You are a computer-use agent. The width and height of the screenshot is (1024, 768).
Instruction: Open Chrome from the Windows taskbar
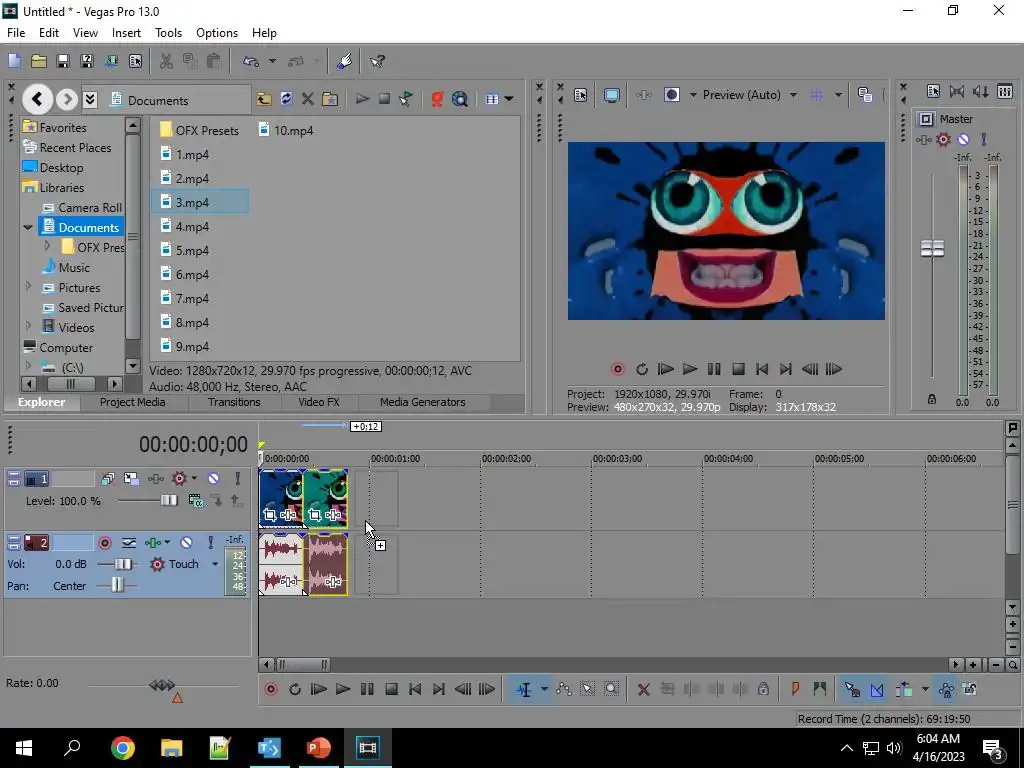point(123,748)
